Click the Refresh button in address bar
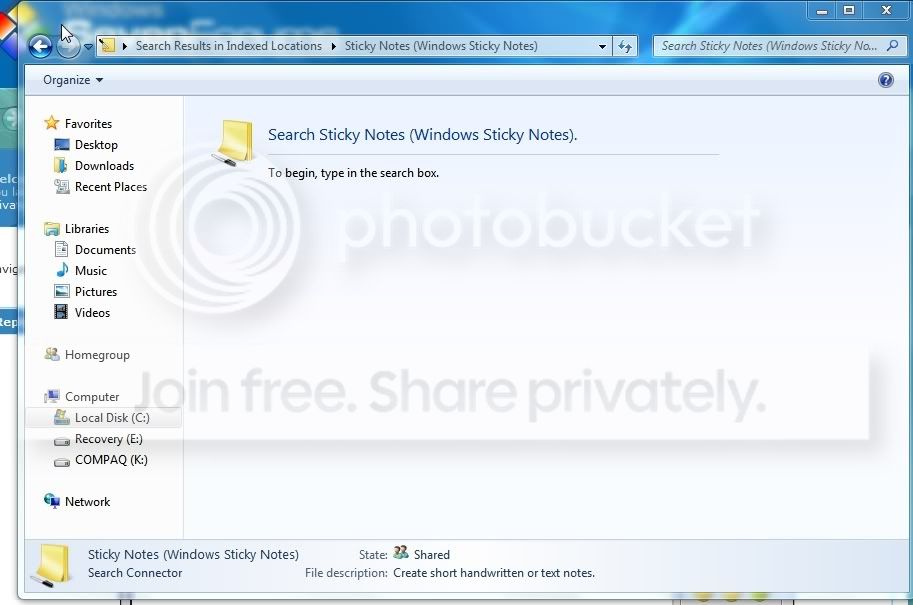This screenshot has width=913, height=605. [625, 47]
